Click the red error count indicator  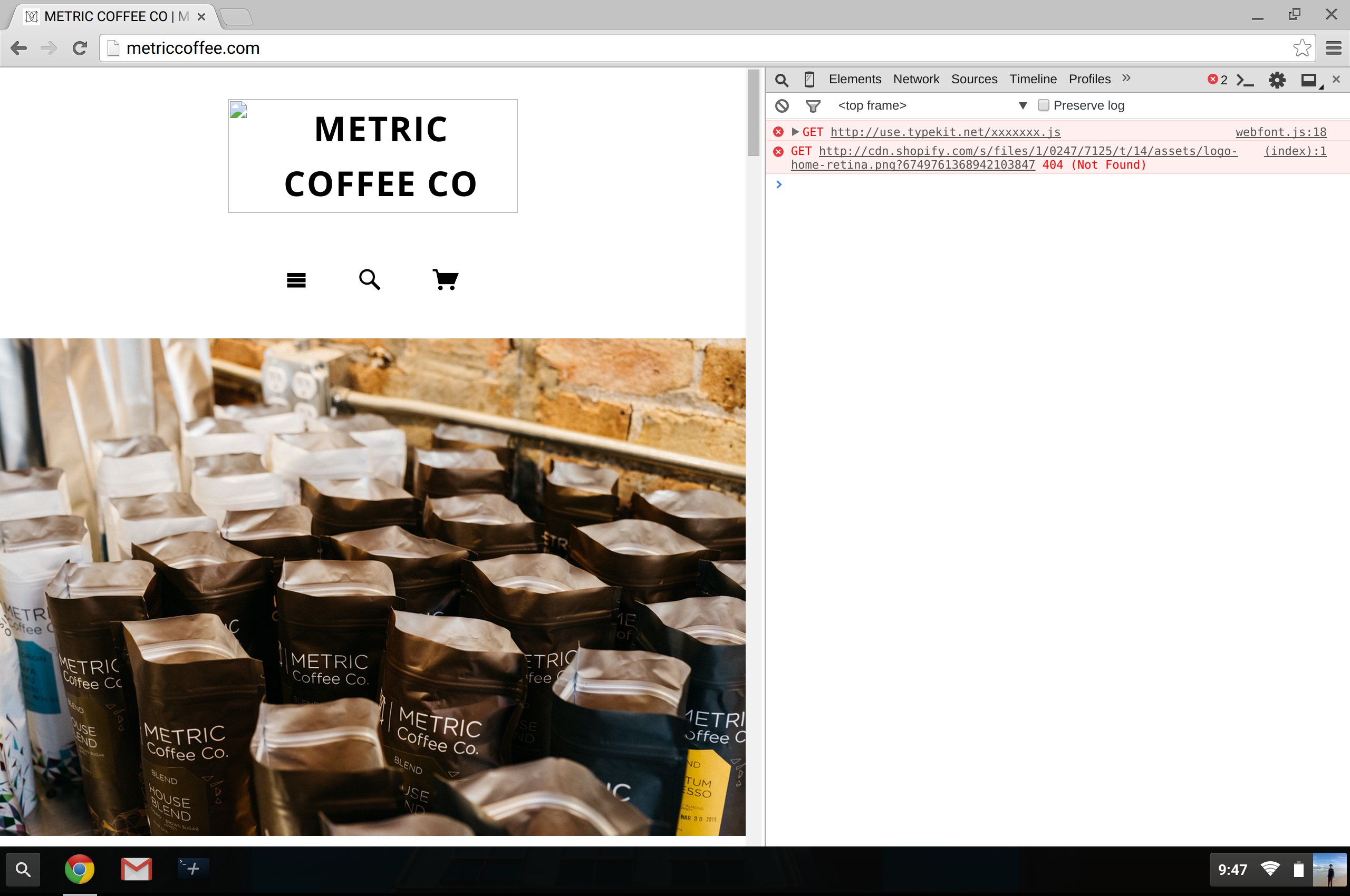(1217, 80)
